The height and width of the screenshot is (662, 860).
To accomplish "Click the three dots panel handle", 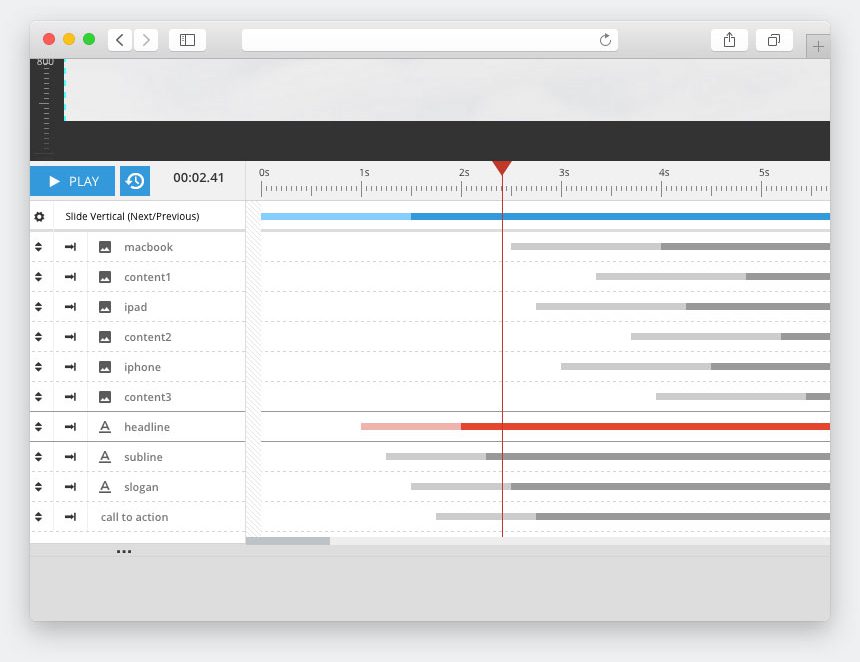I will [124, 551].
